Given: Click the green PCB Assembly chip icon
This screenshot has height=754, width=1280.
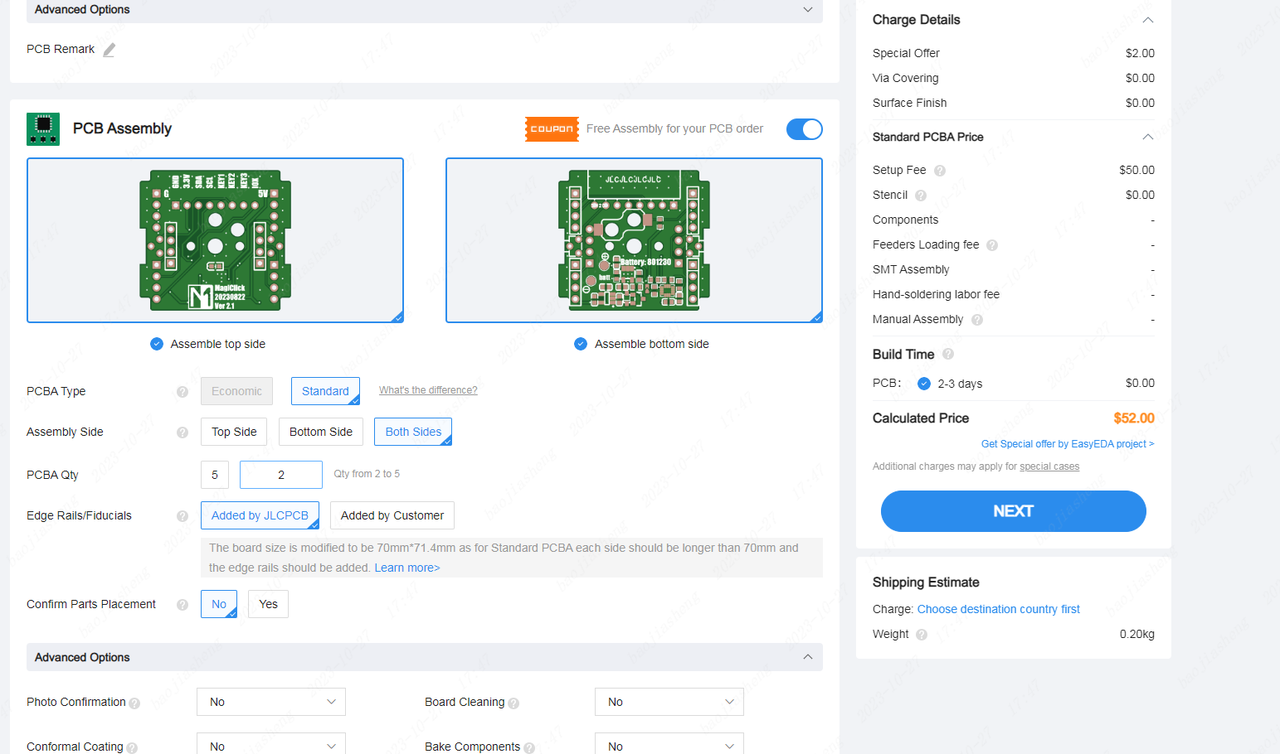Looking at the screenshot, I should pos(42,129).
